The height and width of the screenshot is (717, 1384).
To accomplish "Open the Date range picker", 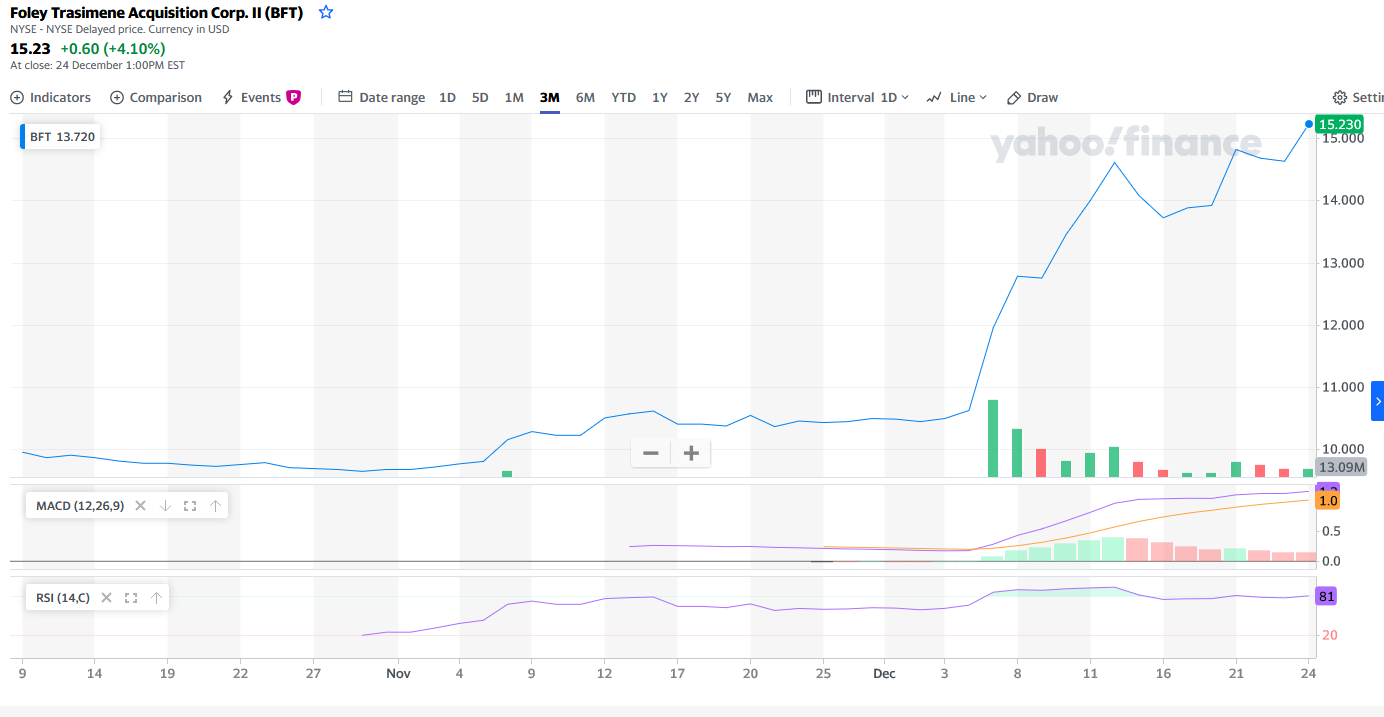I will 381,97.
